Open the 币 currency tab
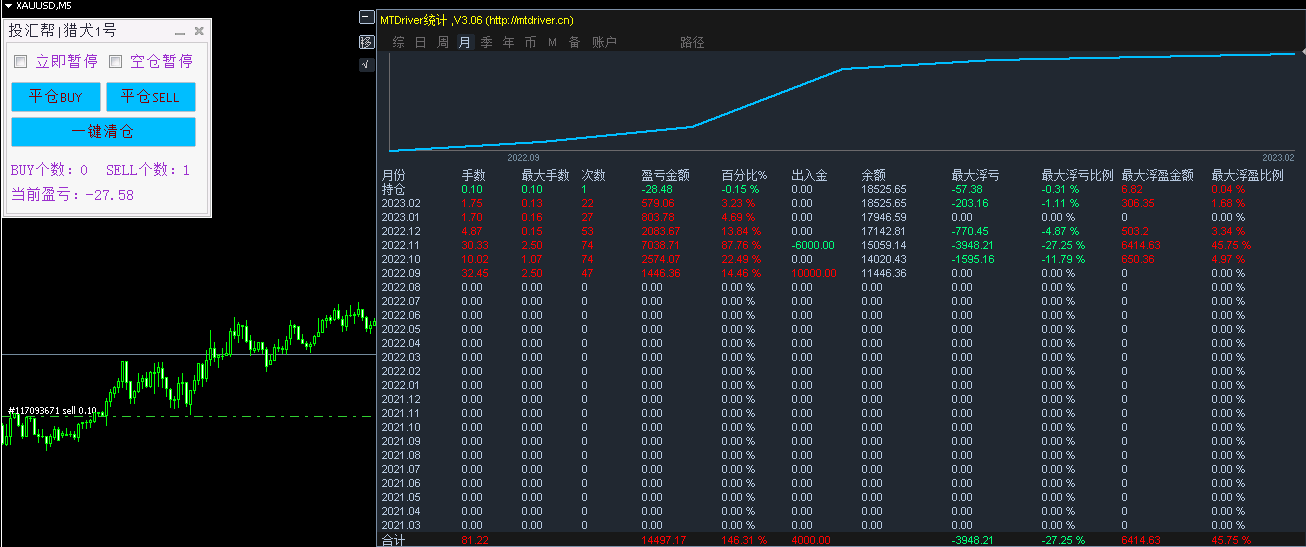 tap(530, 42)
